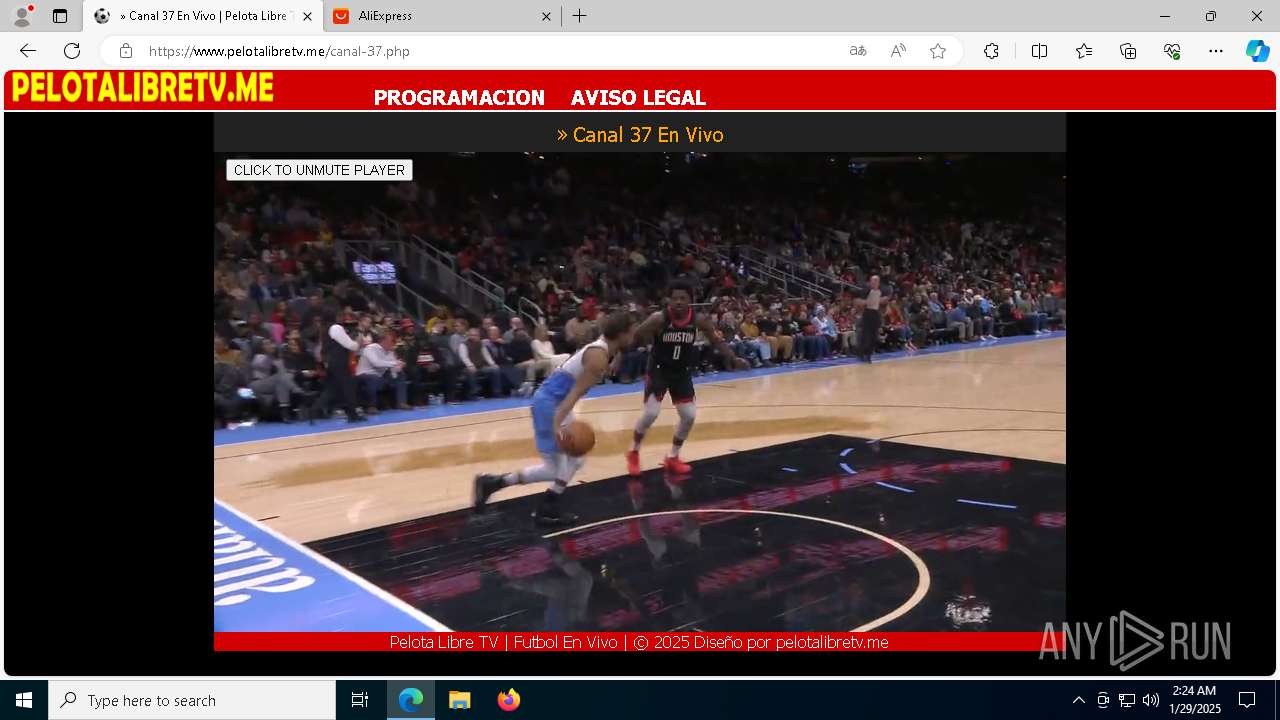Click the browser profile avatar icon
Screen dimensions: 1280x720
22,16
